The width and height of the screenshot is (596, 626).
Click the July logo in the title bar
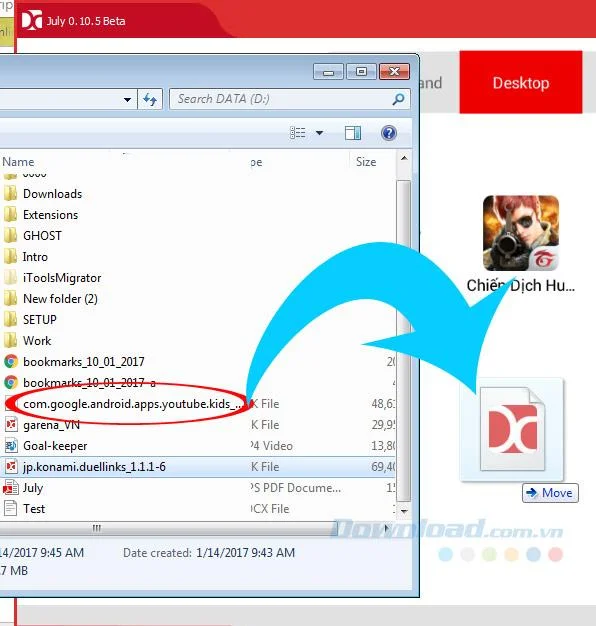(x=32, y=21)
